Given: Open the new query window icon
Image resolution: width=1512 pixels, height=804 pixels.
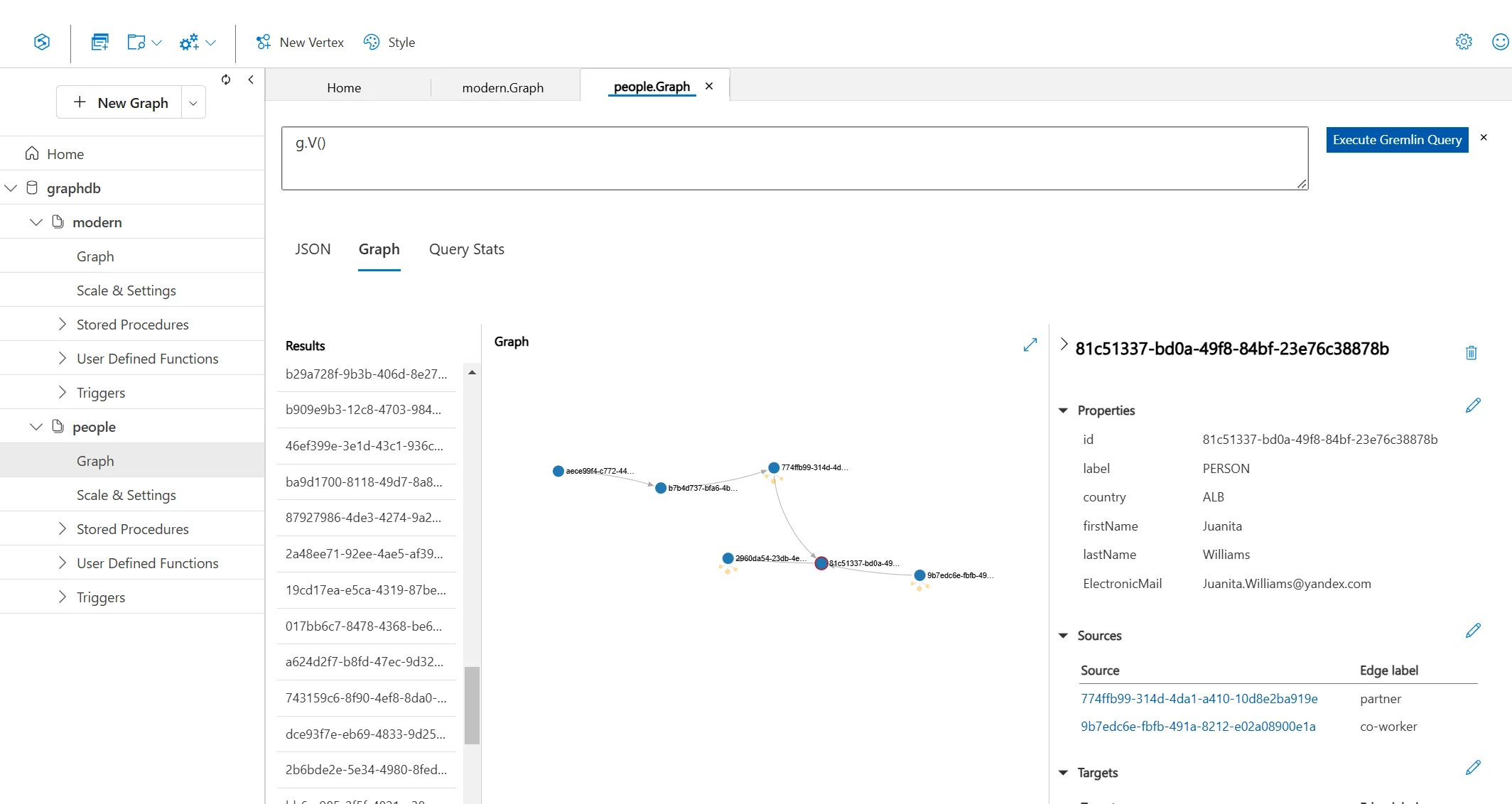Looking at the screenshot, I should (x=100, y=42).
